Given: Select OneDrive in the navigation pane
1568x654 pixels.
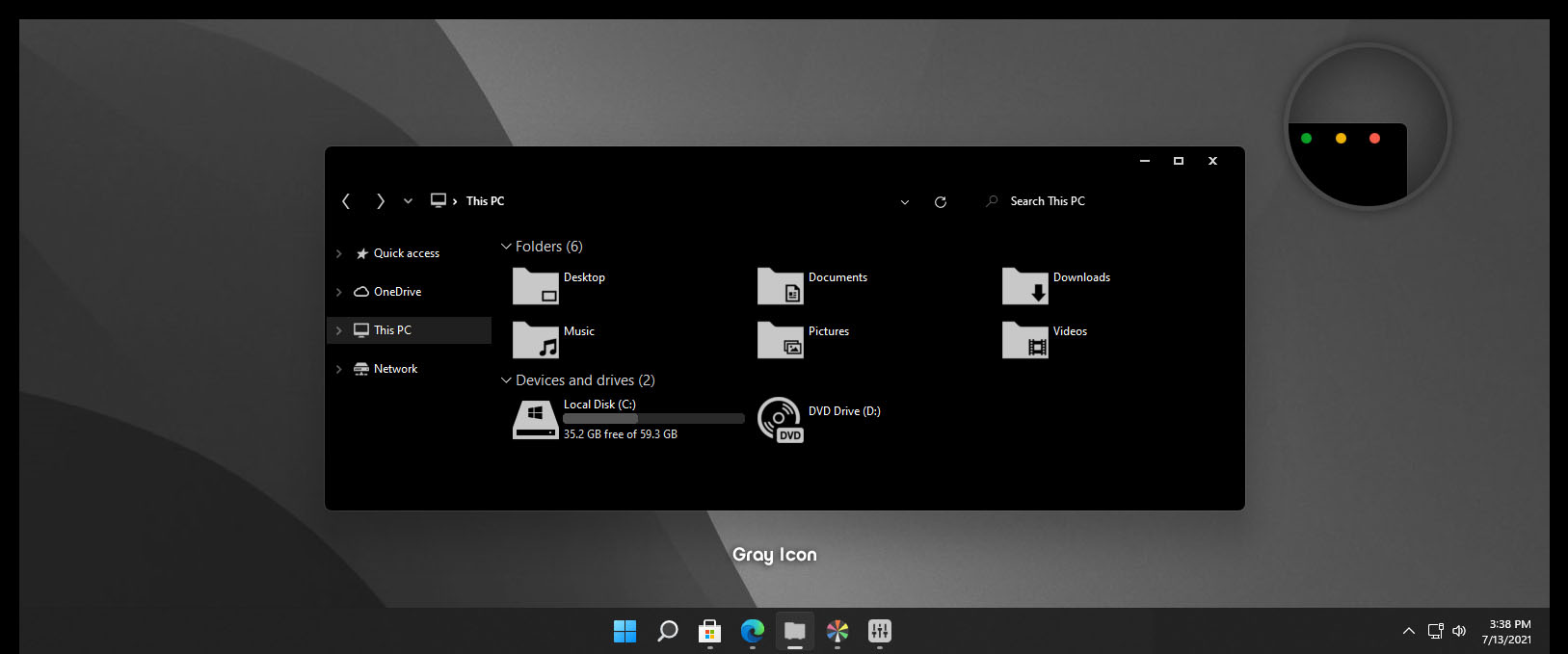Looking at the screenshot, I should [x=397, y=292].
